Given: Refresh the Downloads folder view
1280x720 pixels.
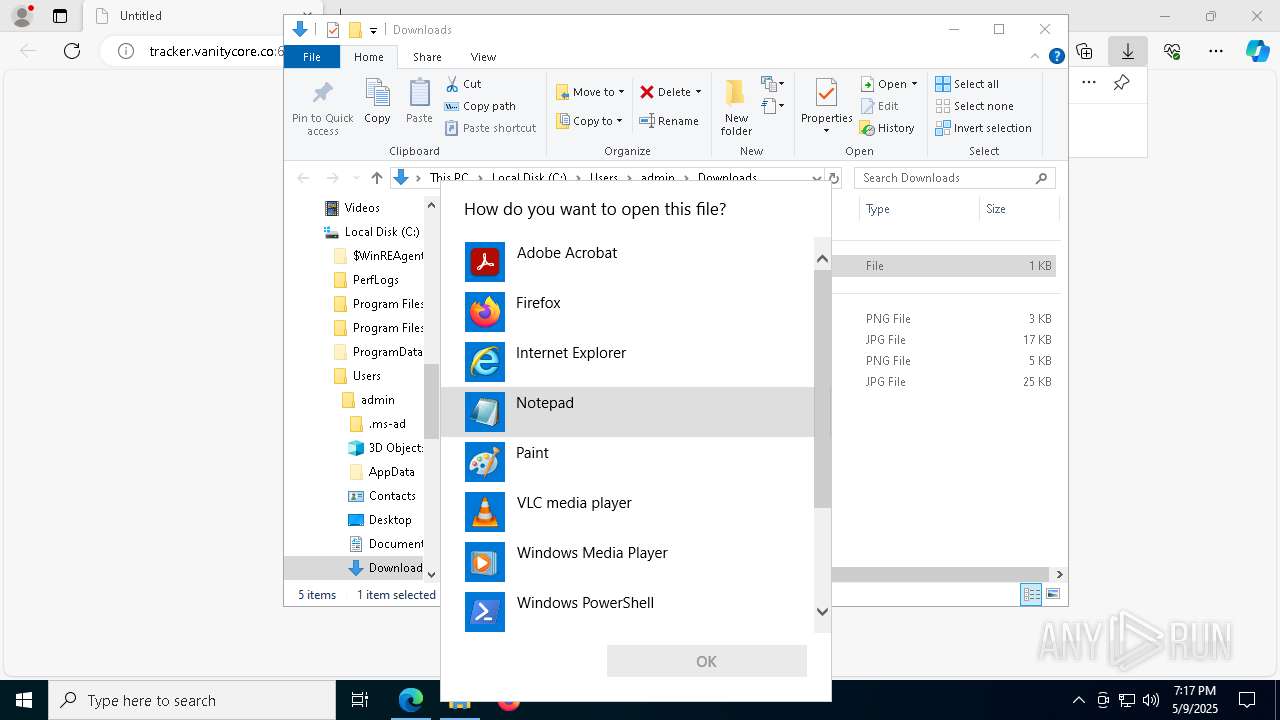Looking at the screenshot, I should (x=834, y=178).
